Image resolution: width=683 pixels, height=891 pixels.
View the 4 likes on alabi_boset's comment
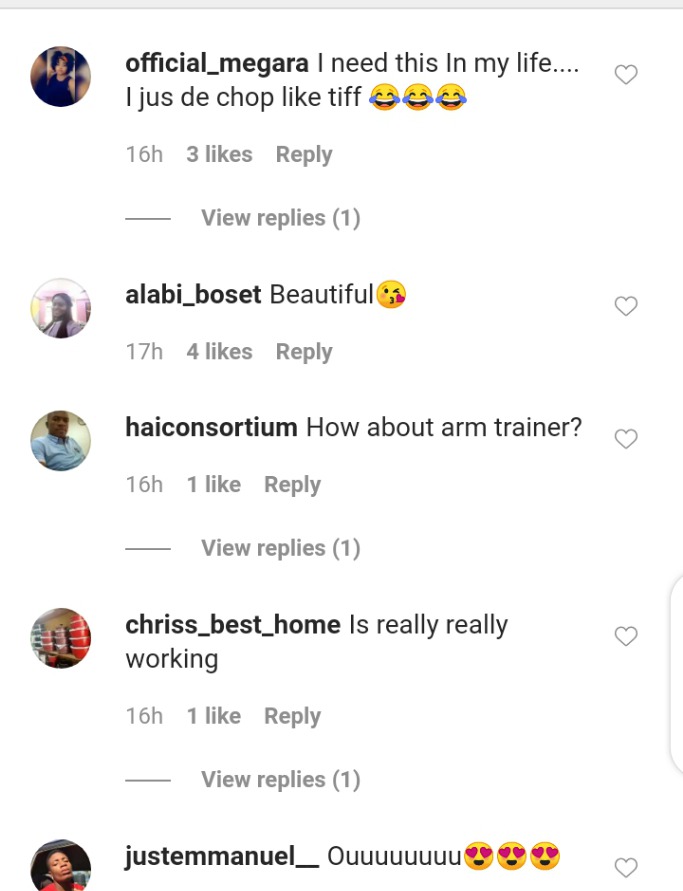click(219, 352)
